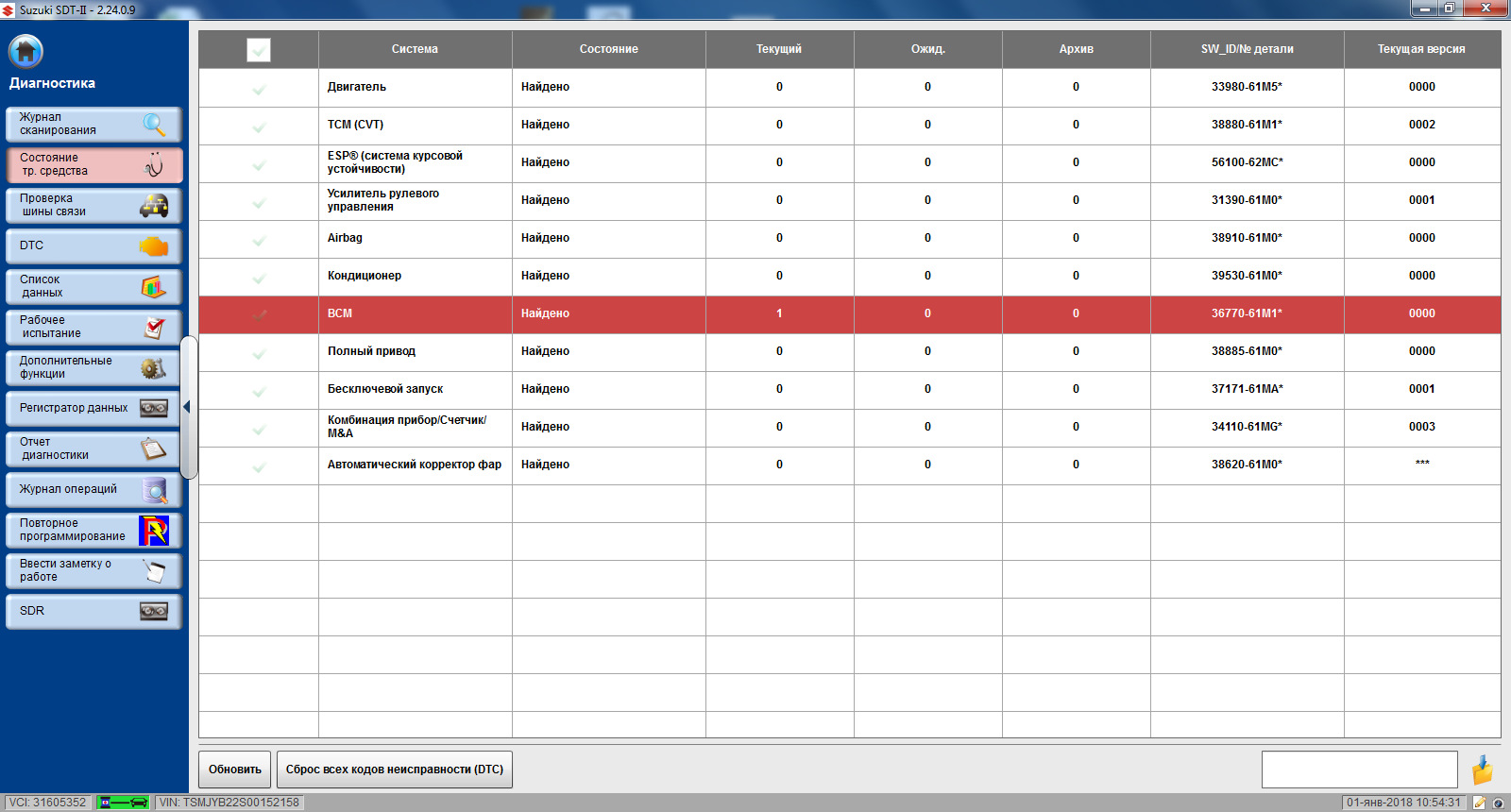Click VIN TSMJYB22S00152158 in status bar

[229, 803]
